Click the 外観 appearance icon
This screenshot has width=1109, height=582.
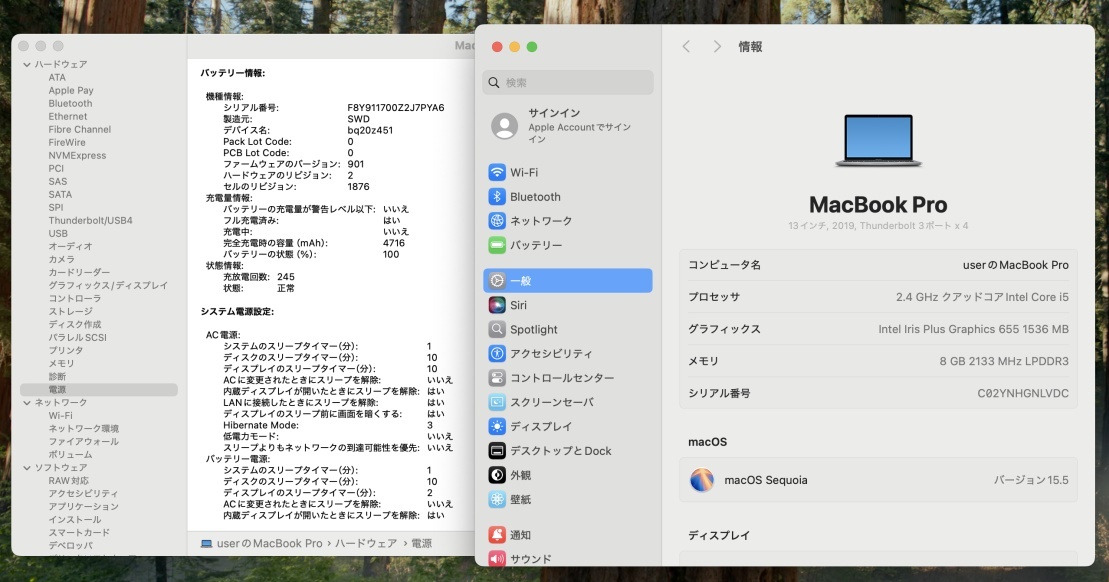pos(497,475)
